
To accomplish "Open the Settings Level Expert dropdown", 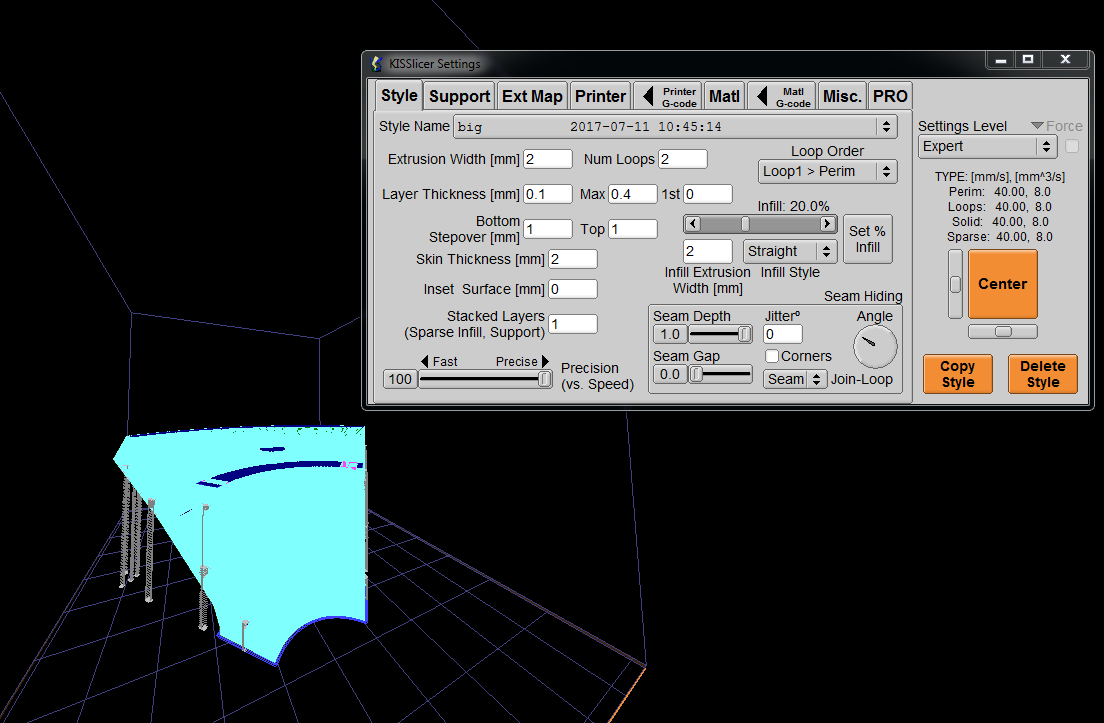I will tap(987, 146).
